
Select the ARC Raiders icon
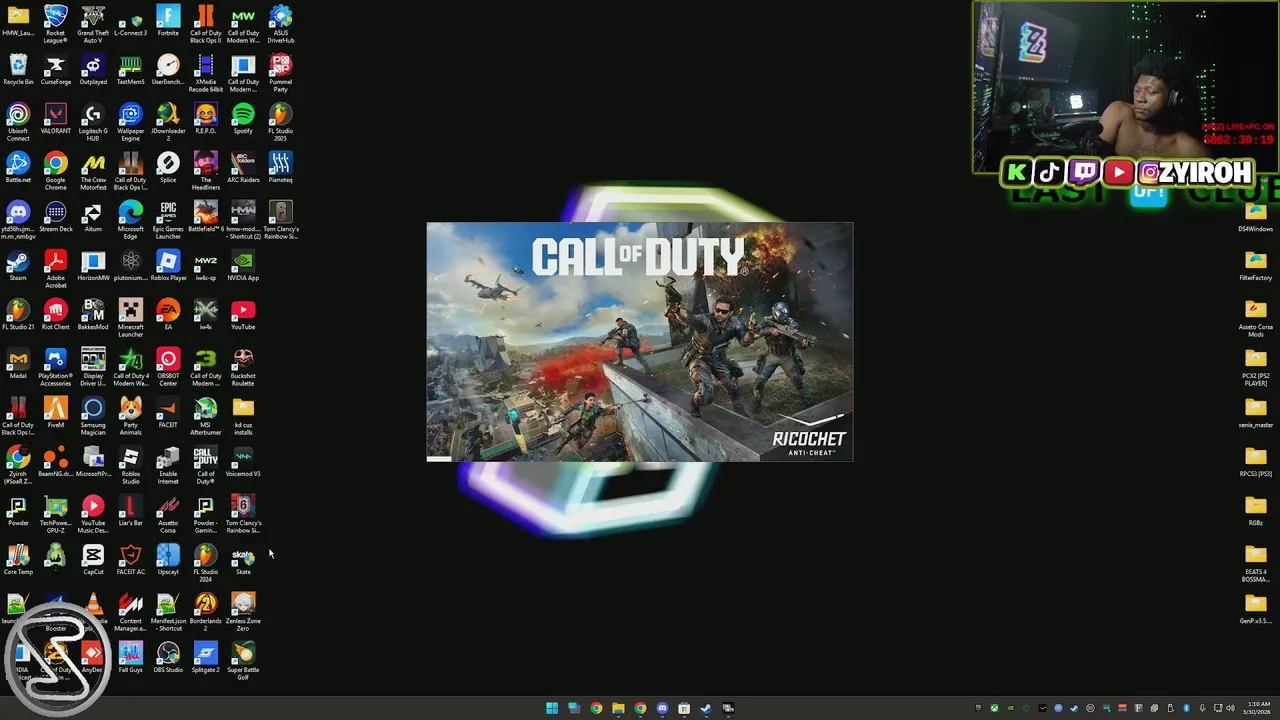[243, 168]
